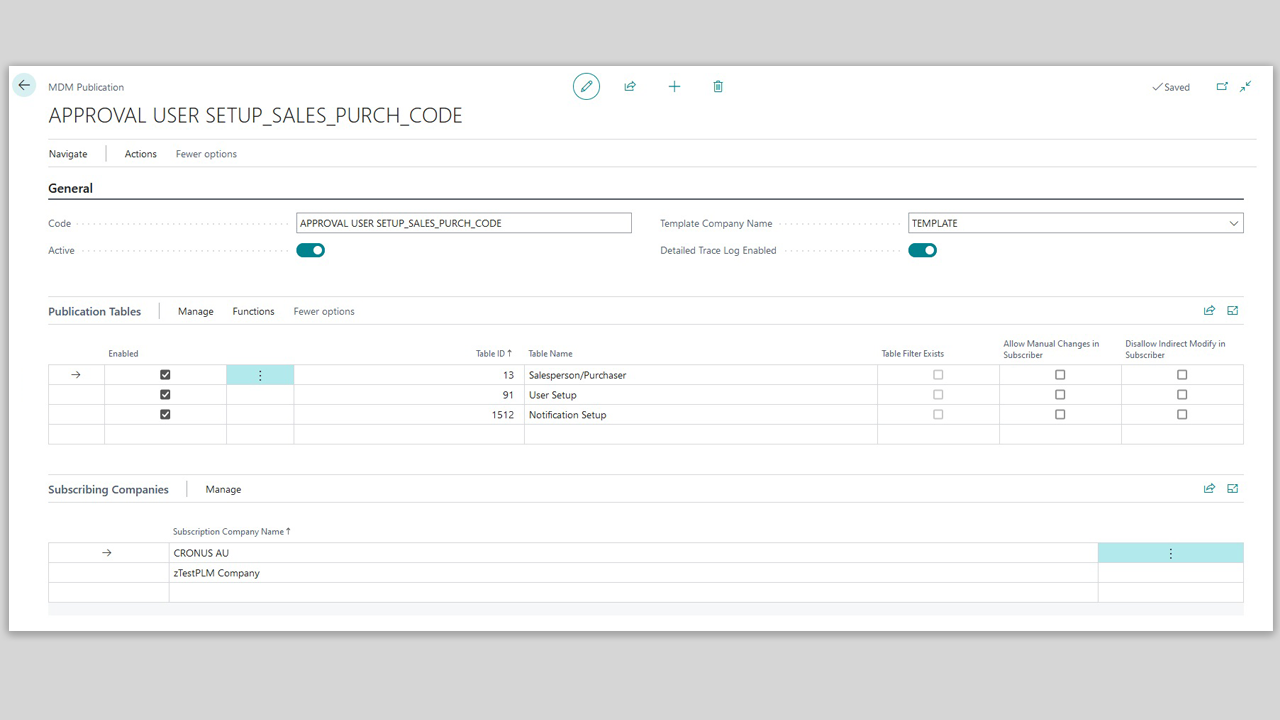This screenshot has width=1280, height=720.
Task: Expand the Subscribing Companies part icon
Action: 1232,489
